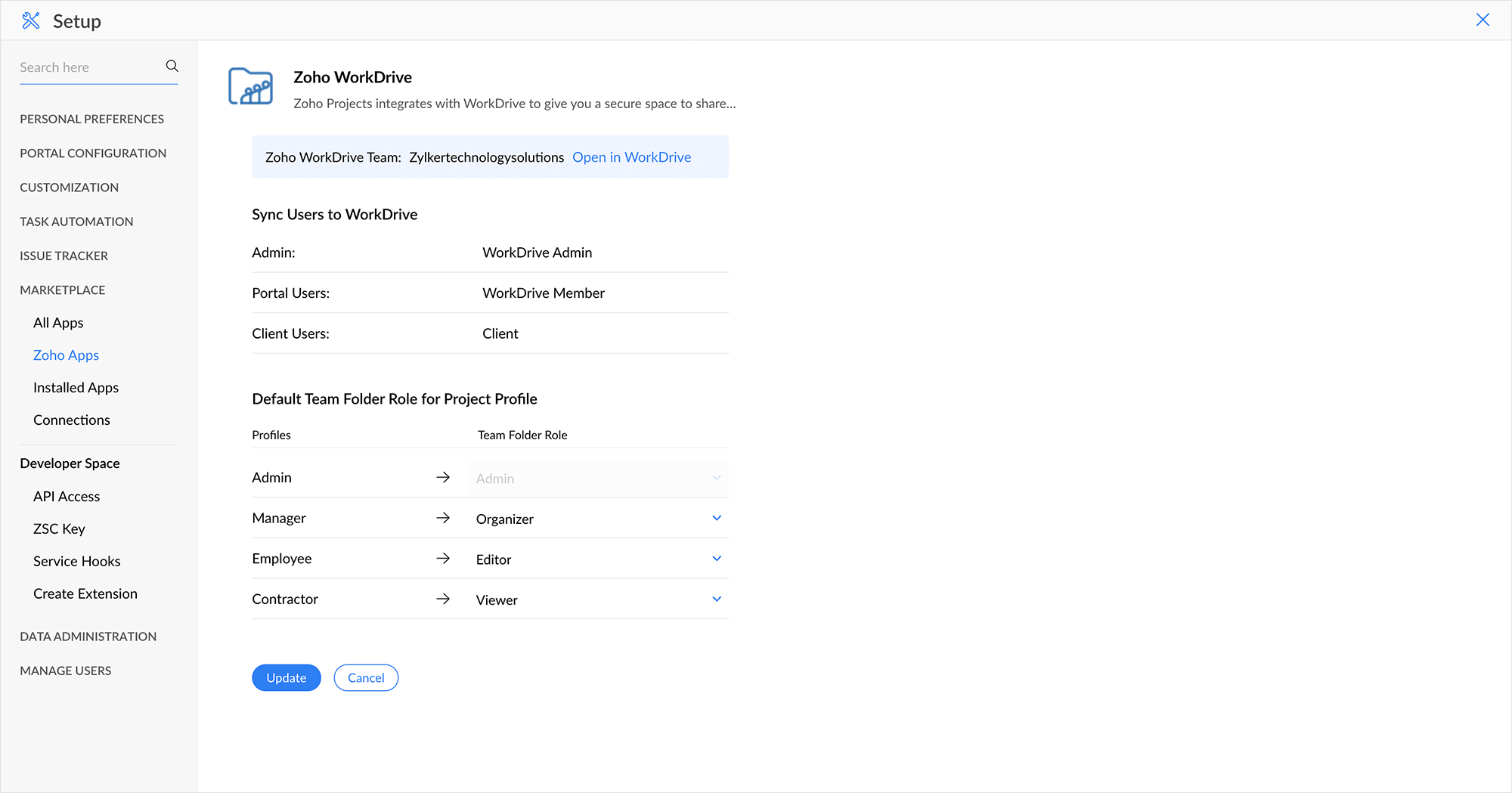
Task: Expand the Manager team folder role dropdown
Action: [x=597, y=519]
